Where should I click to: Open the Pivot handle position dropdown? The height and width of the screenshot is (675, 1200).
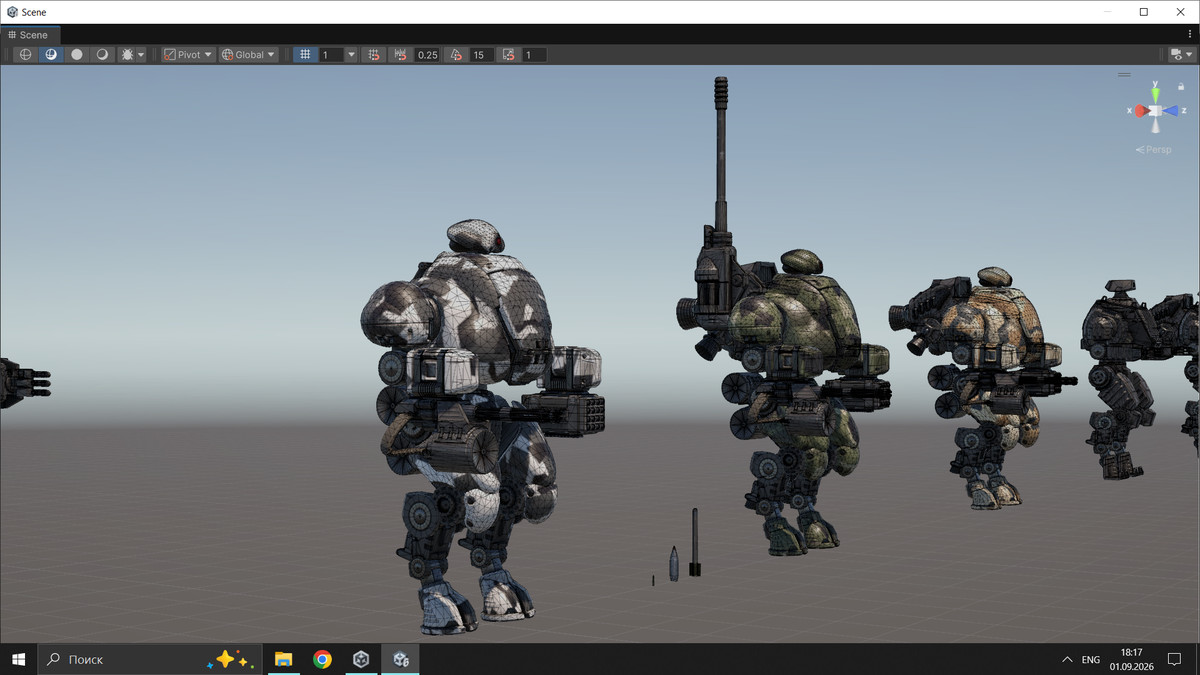pos(188,55)
